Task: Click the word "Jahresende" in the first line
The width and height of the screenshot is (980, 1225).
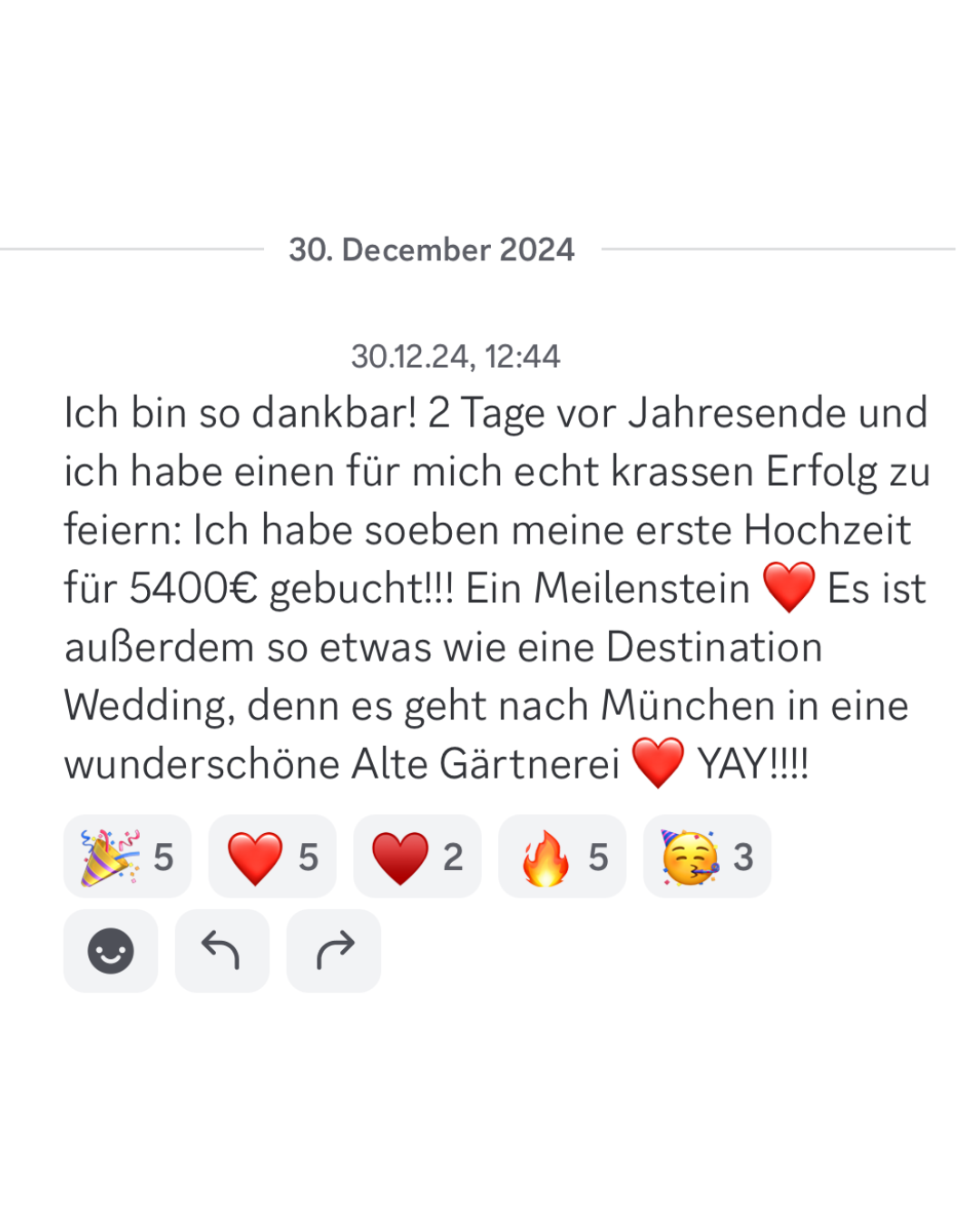Action: (x=737, y=413)
